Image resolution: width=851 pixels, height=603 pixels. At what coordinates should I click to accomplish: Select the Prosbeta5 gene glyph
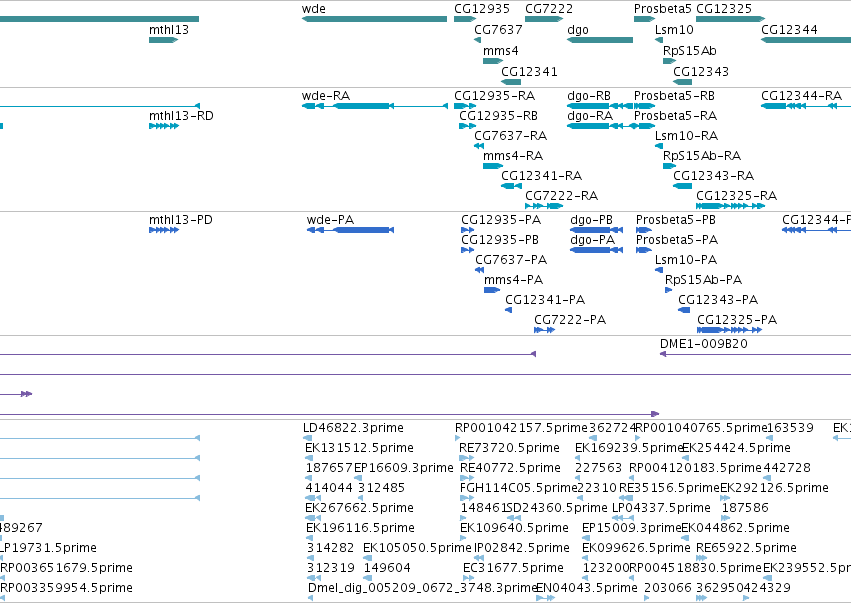pyautogui.click(x=644, y=19)
